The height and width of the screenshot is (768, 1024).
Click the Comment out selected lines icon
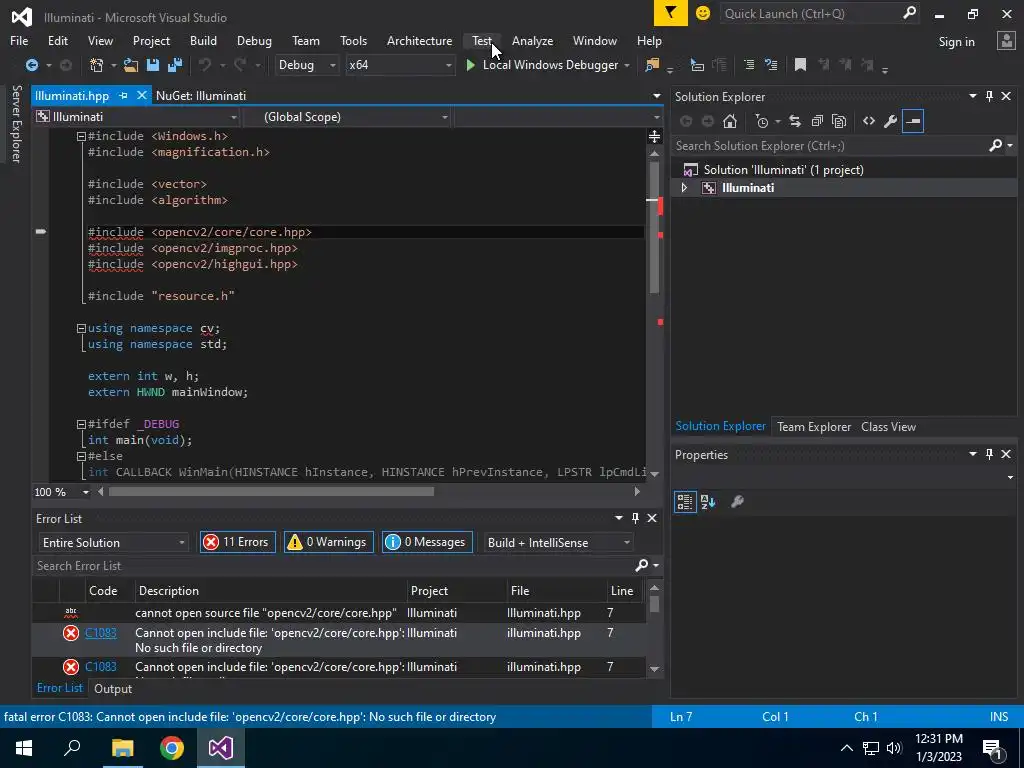[749, 65]
